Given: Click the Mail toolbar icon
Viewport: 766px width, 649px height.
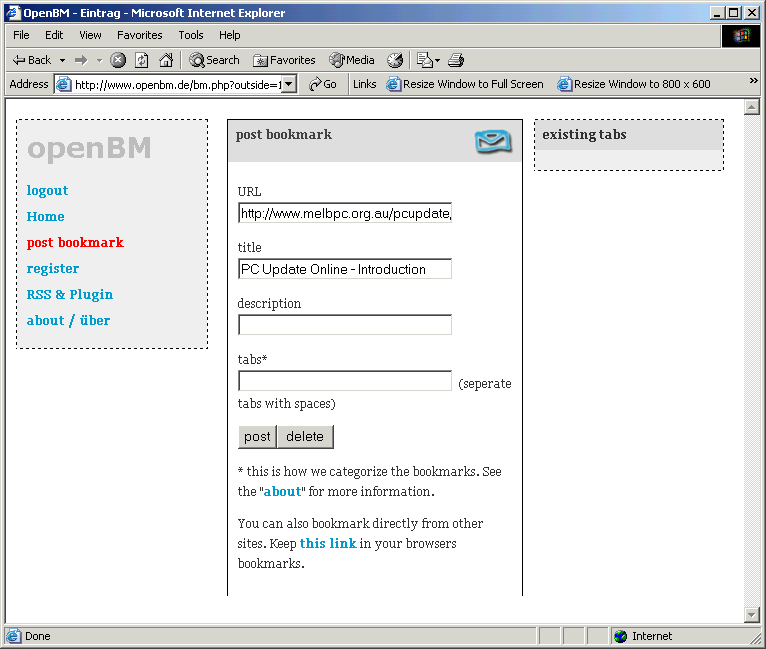Looking at the screenshot, I should tap(424, 60).
